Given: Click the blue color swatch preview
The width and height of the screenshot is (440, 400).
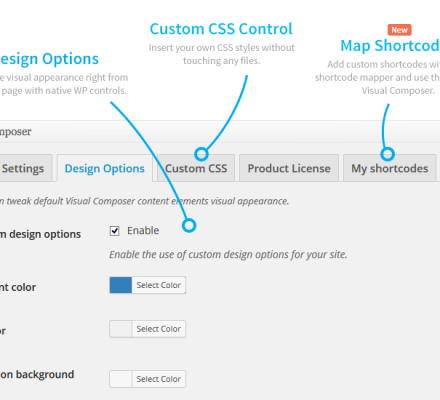Looking at the screenshot, I should pos(121,285).
